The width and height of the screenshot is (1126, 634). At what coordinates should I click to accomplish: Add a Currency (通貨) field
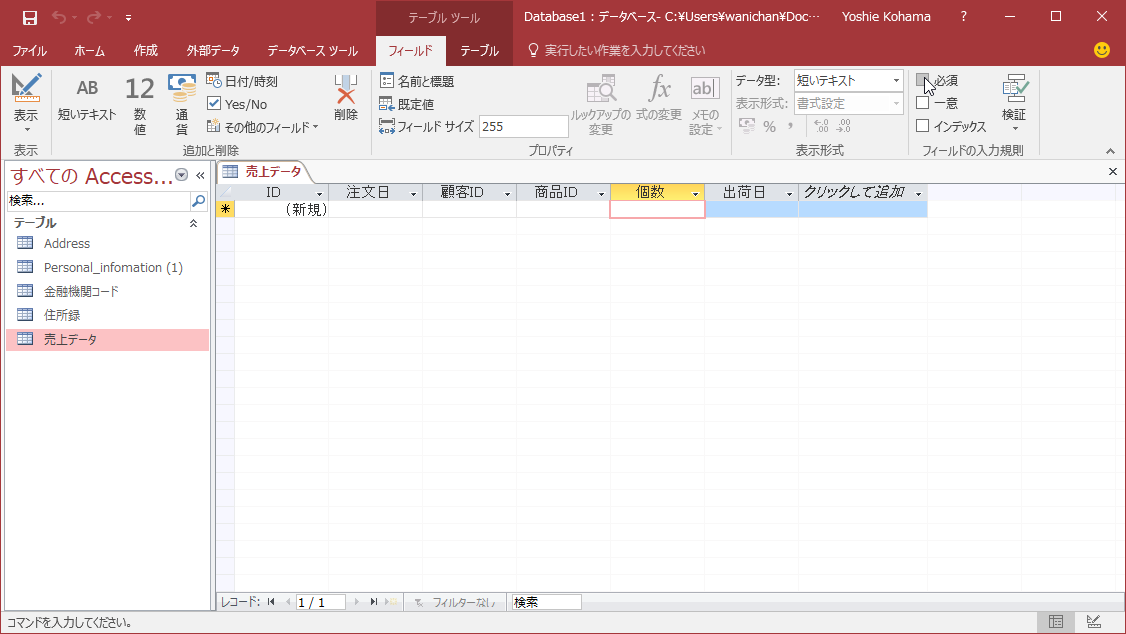(182, 105)
